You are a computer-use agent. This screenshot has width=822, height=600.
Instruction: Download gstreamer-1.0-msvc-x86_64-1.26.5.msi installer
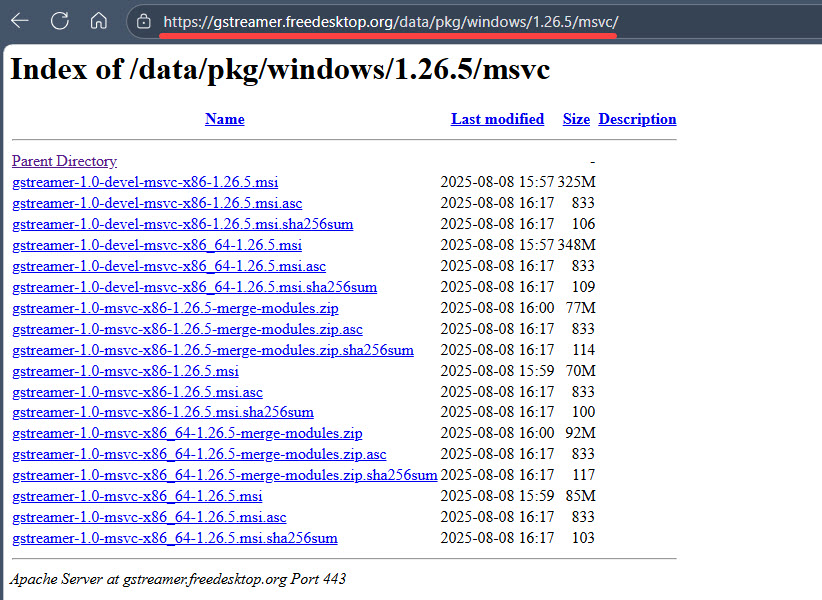point(137,496)
